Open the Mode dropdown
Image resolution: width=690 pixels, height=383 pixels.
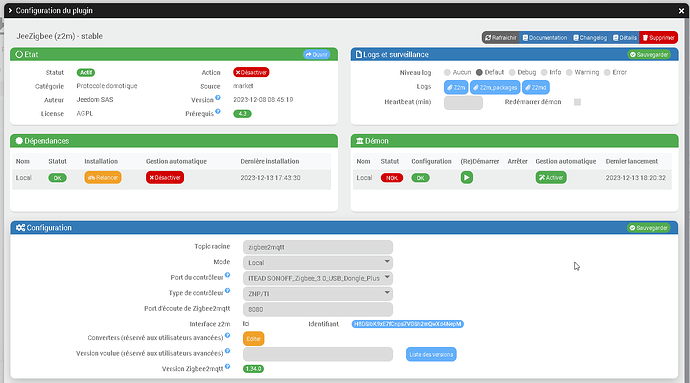click(x=318, y=263)
